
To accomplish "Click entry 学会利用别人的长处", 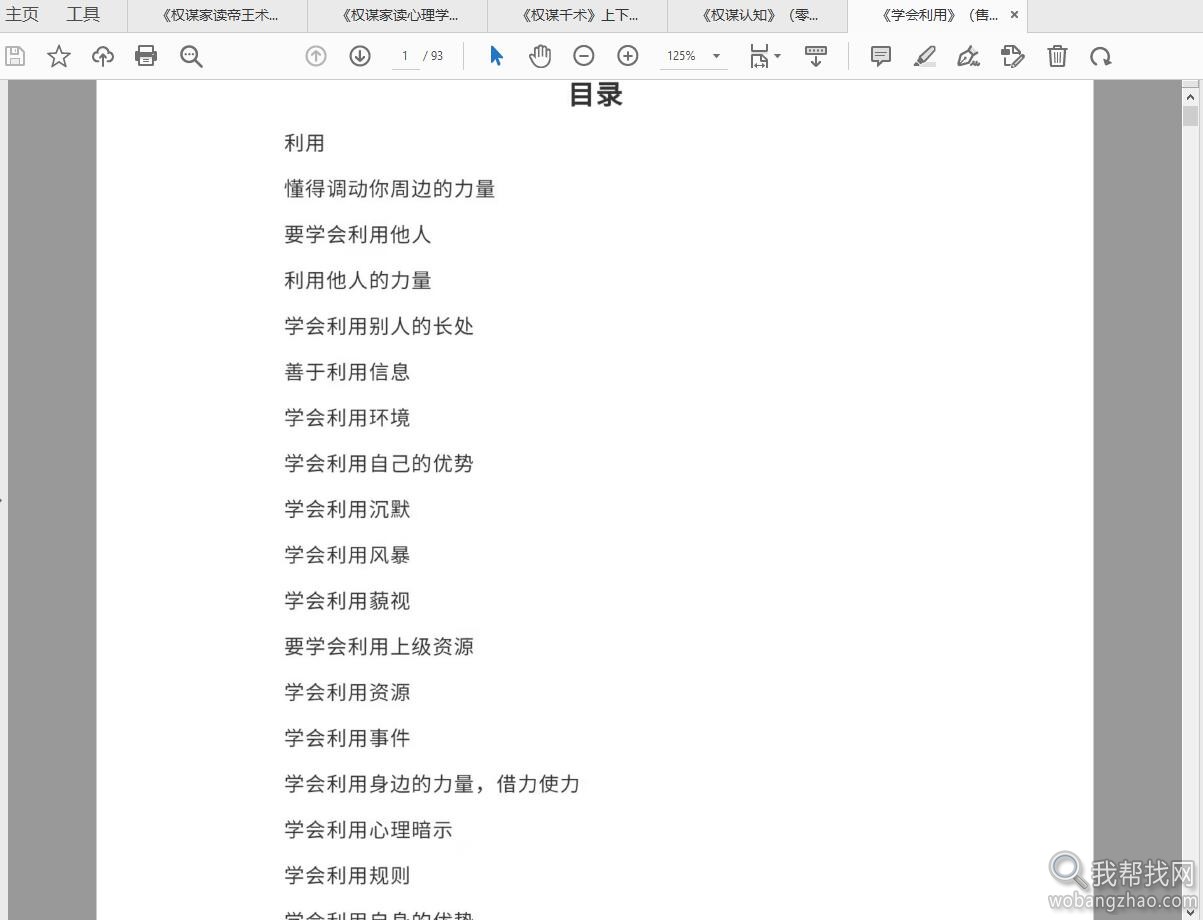I will [379, 326].
